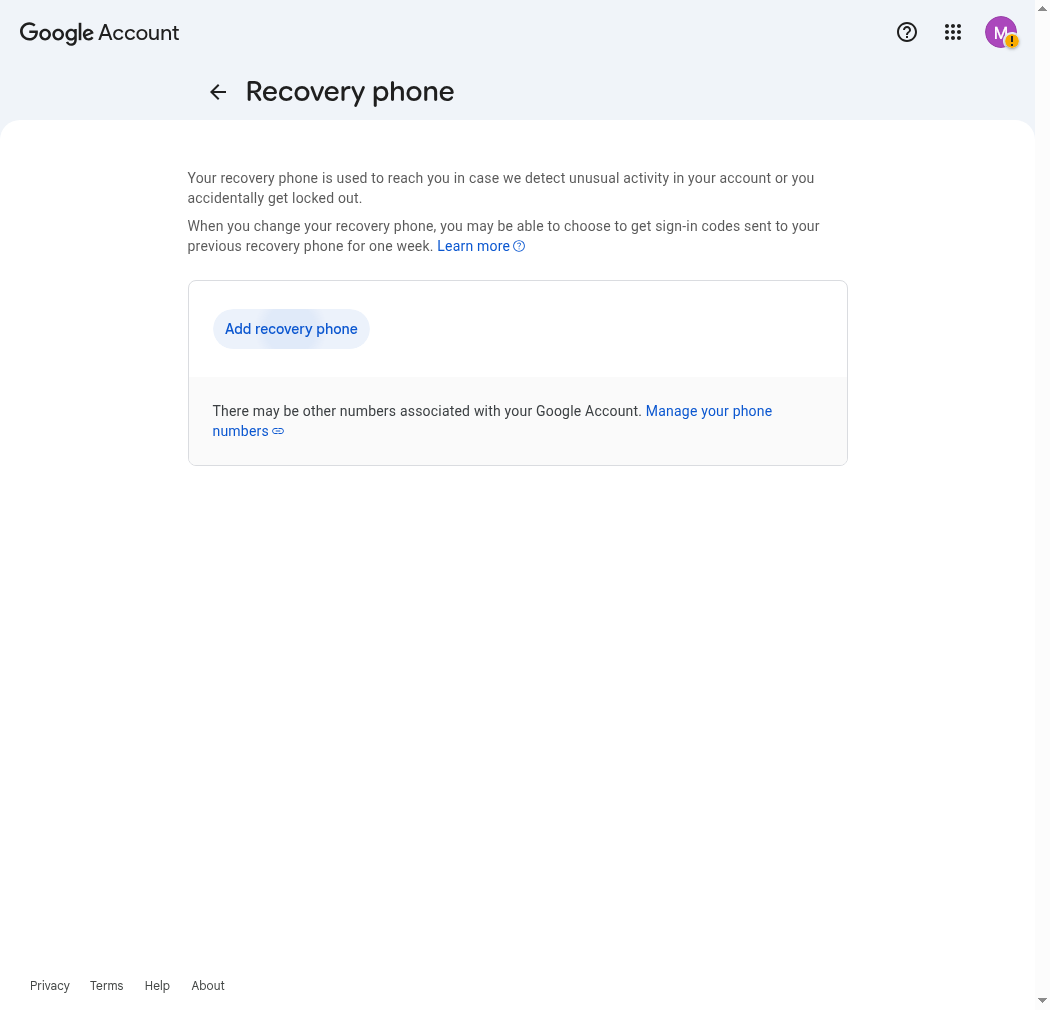
Task: Open the account avatar with M initial
Action: pyautogui.click(x=1000, y=32)
